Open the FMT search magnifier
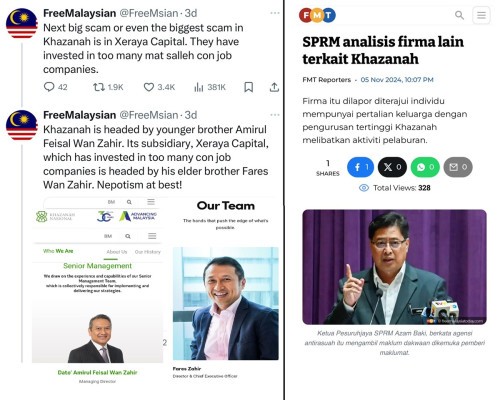500x400 pixels. 459,15
